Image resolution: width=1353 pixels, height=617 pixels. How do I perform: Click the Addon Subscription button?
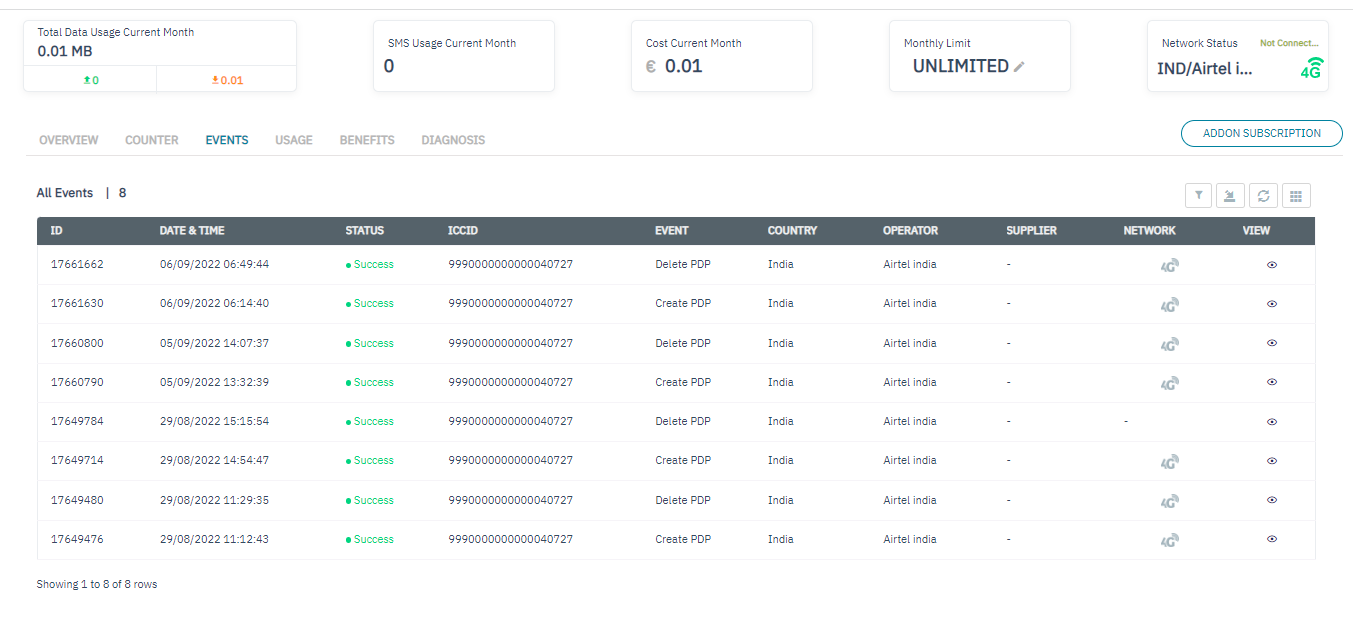tap(1261, 133)
